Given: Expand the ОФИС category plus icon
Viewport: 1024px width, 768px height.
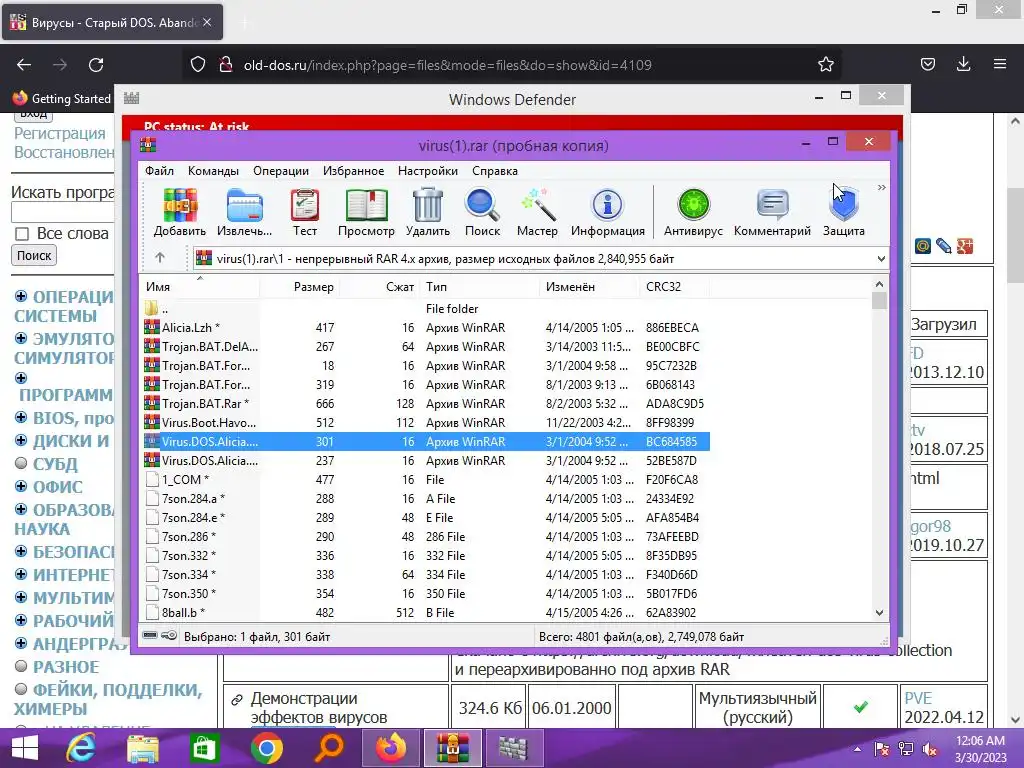Looking at the screenshot, I should pos(21,487).
